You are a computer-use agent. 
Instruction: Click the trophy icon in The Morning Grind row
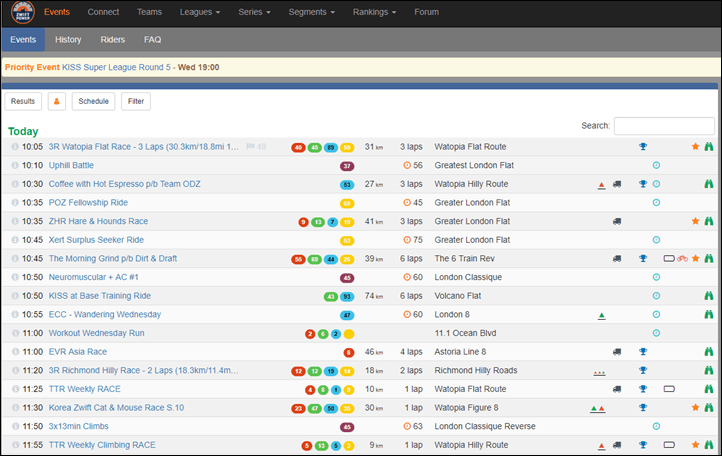(643, 258)
